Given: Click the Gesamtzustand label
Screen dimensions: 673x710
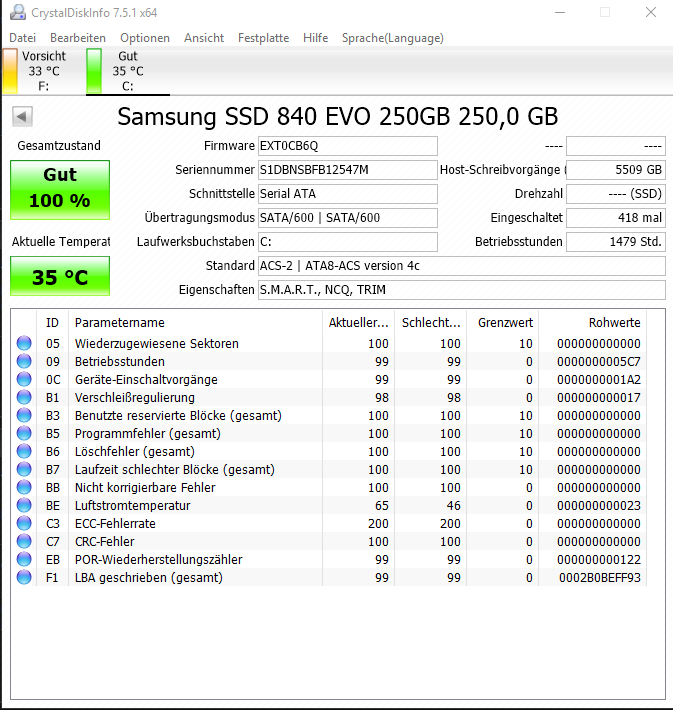Looking at the screenshot, I should (59, 146).
